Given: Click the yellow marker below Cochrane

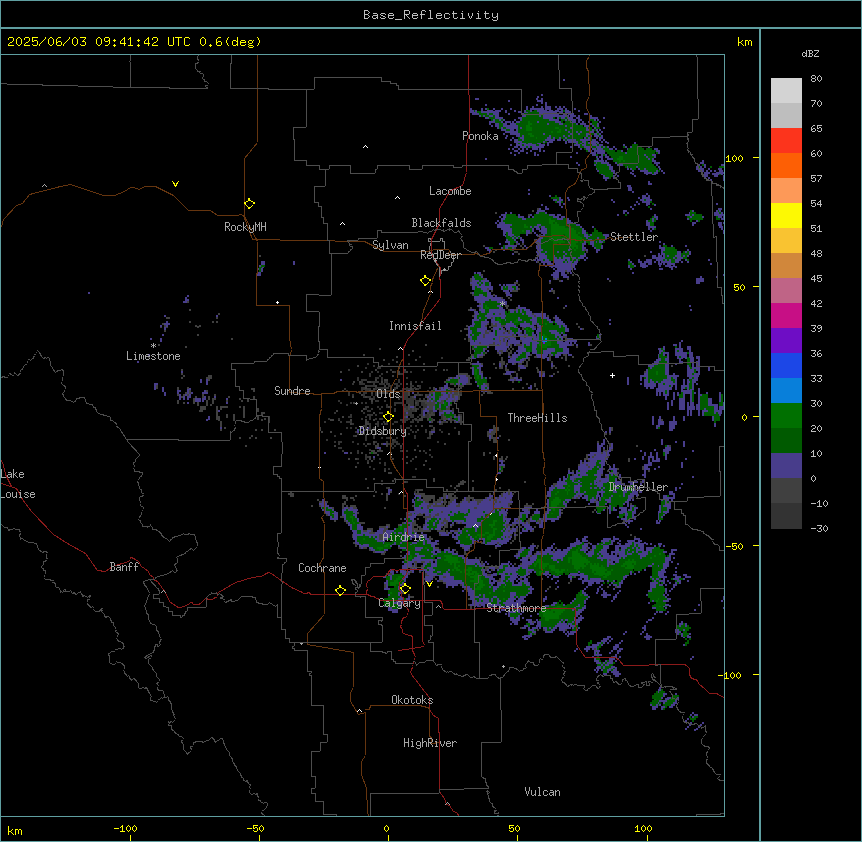Looking at the screenshot, I should 340,590.
